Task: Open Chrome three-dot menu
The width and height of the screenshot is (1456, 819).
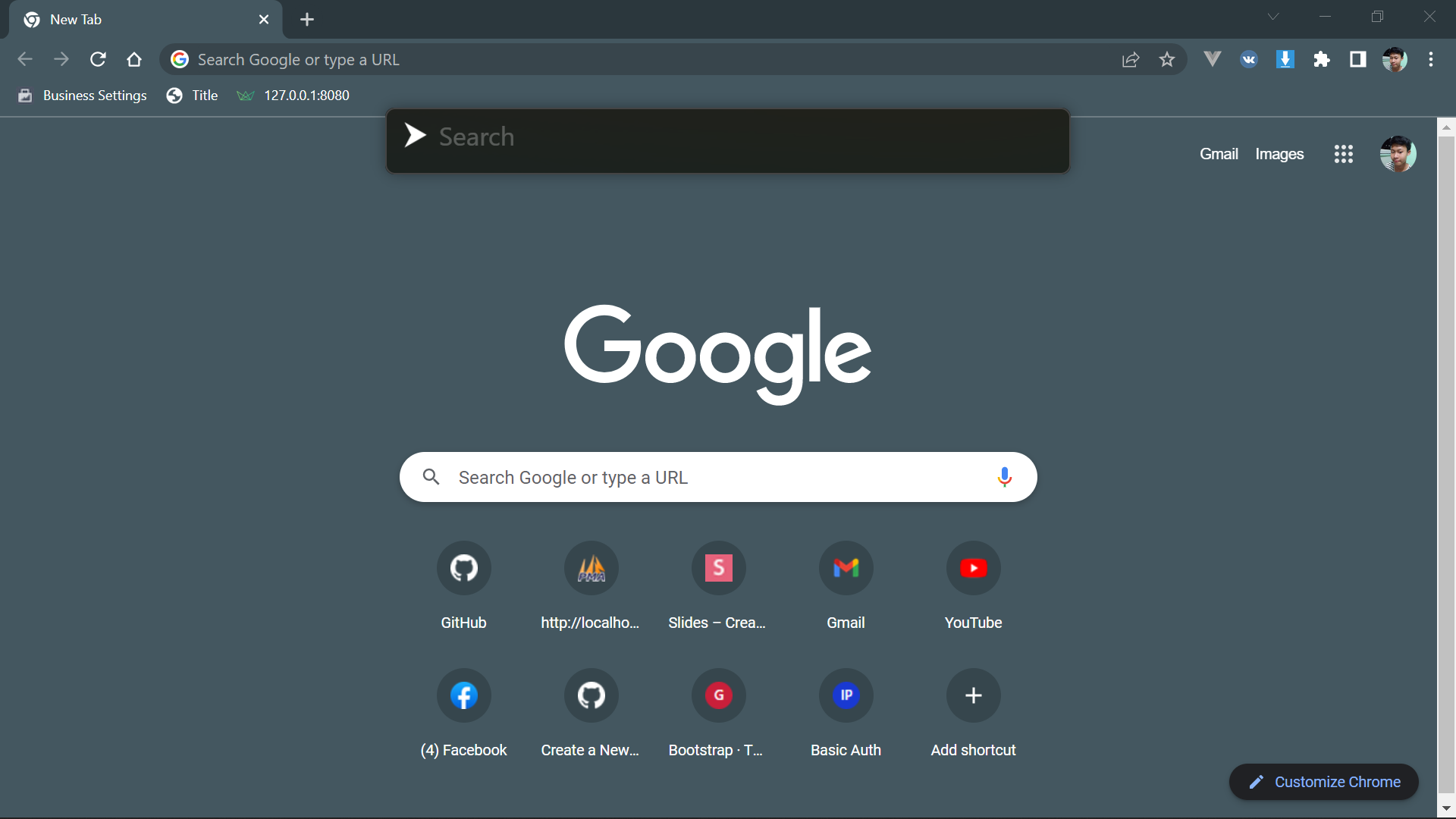Action: click(x=1431, y=59)
